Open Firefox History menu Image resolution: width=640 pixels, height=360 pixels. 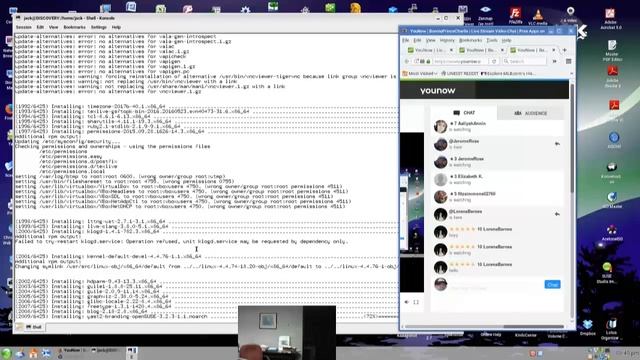tap(447, 40)
